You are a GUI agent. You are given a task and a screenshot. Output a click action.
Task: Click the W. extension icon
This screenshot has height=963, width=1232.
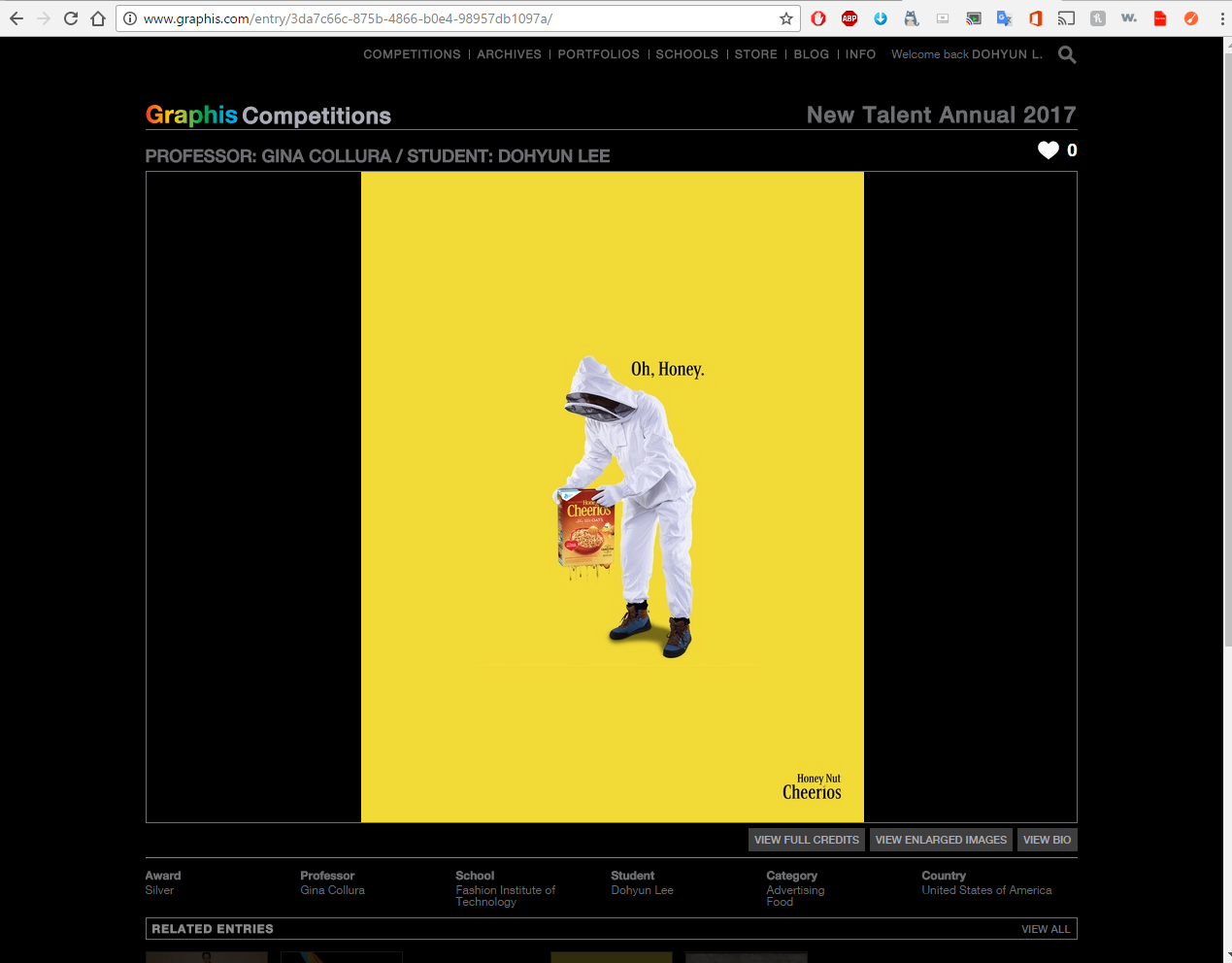pos(1129,18)
